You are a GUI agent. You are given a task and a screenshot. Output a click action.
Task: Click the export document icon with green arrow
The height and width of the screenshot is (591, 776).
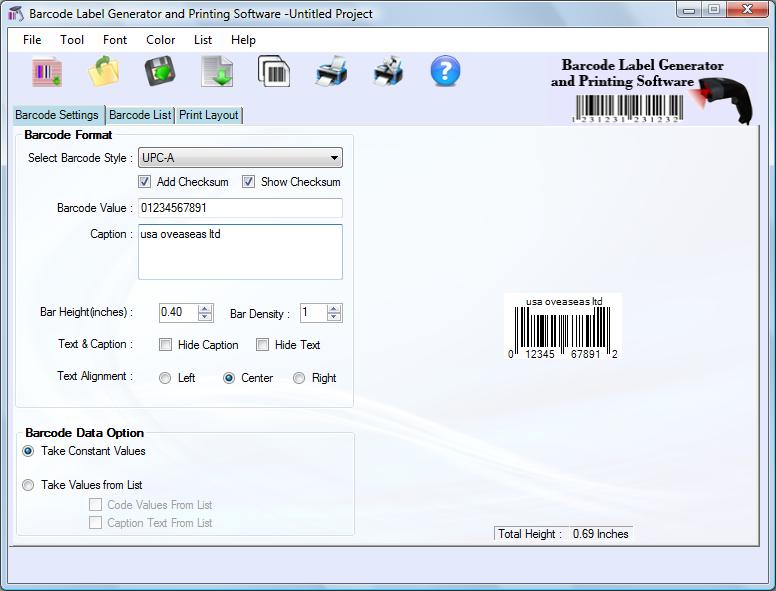(x=217, y=72)
